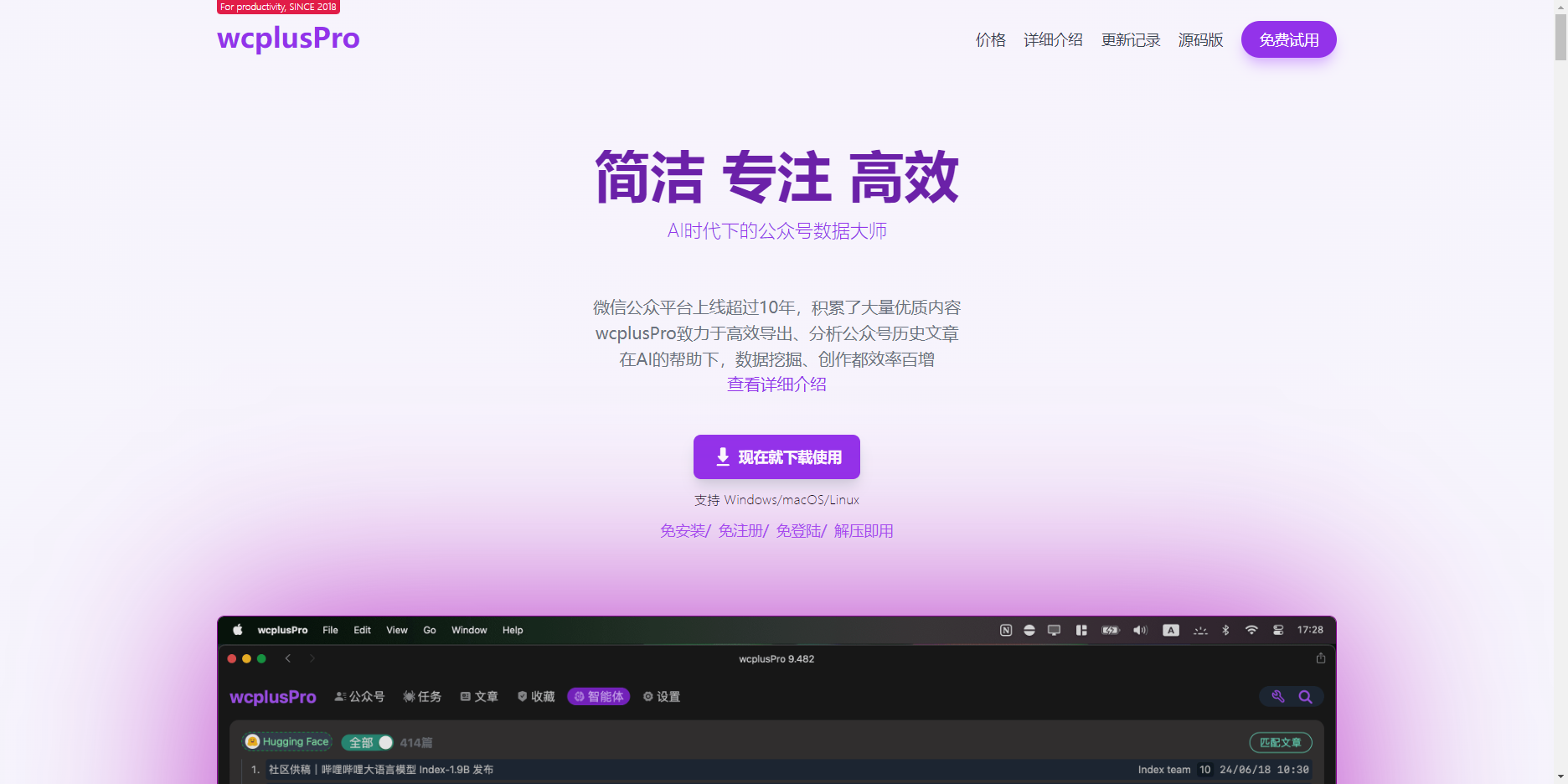Click the 免安装/ 免注册/ 免登陆/ 解压即用 text

[776, 531]
